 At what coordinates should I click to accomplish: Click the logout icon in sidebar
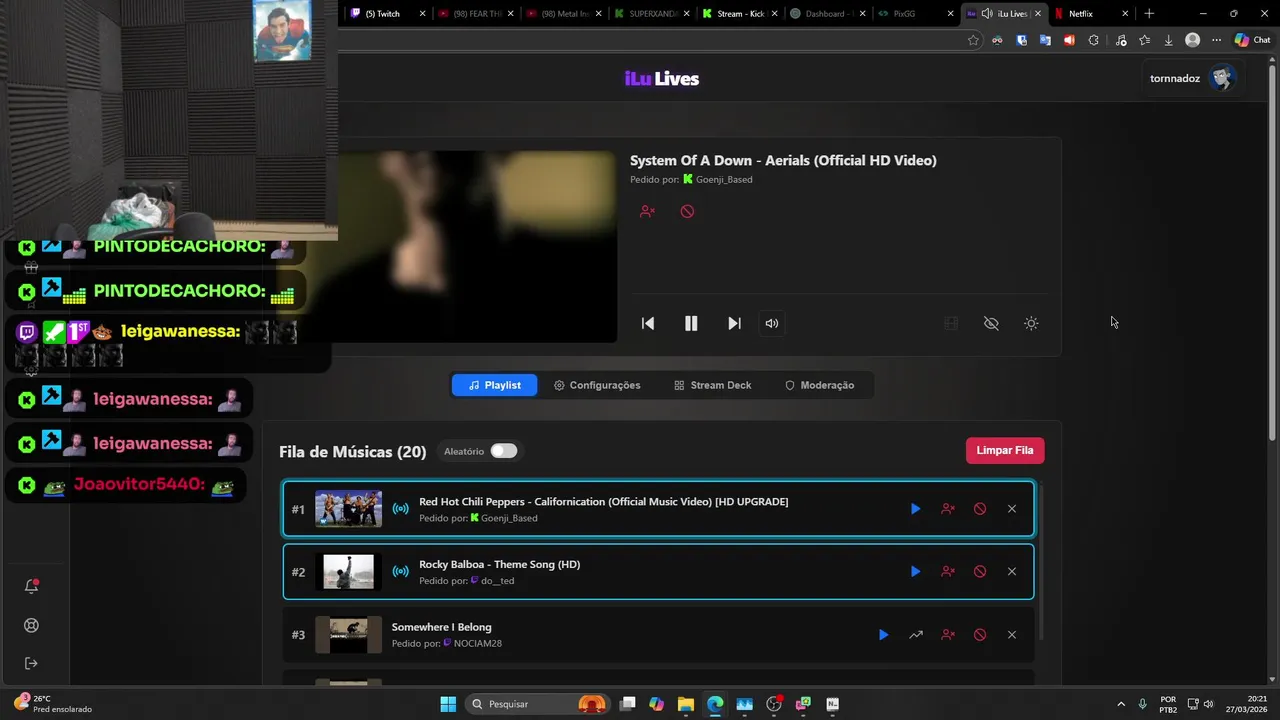31,663
